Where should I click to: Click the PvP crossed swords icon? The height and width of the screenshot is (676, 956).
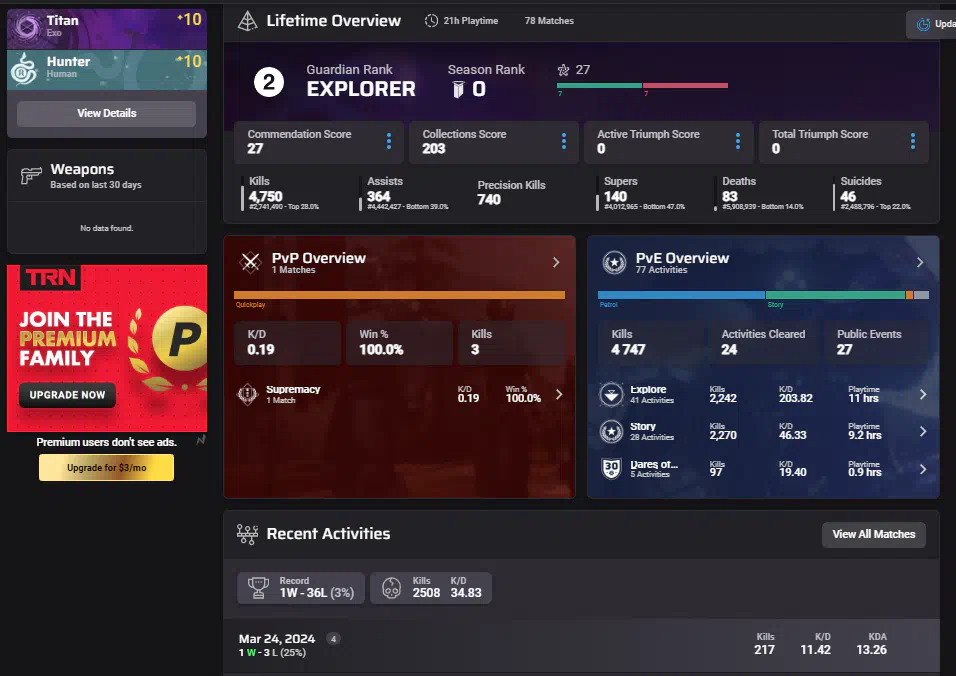[x=250, y=262]
